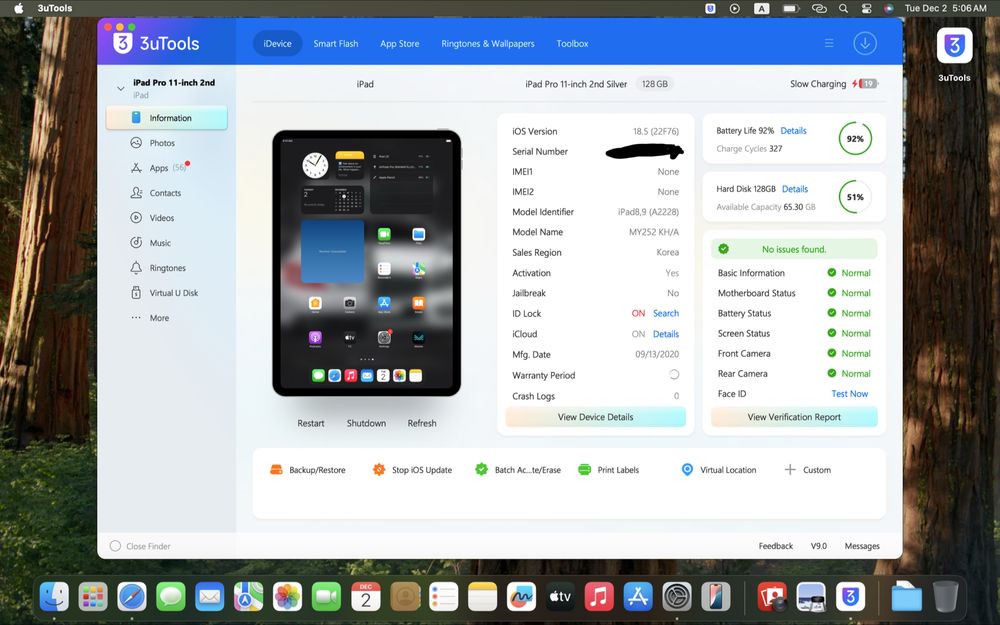The width and height of the screenshot is (1000, 625).
Task: Click the Feedback link
Action: click(x=776, y=546)
